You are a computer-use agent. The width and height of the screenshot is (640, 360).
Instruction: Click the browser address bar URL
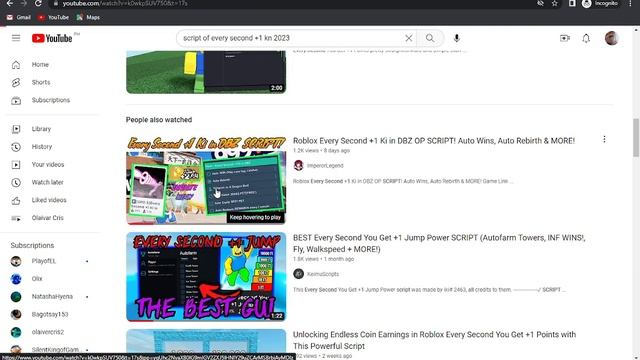124,3
